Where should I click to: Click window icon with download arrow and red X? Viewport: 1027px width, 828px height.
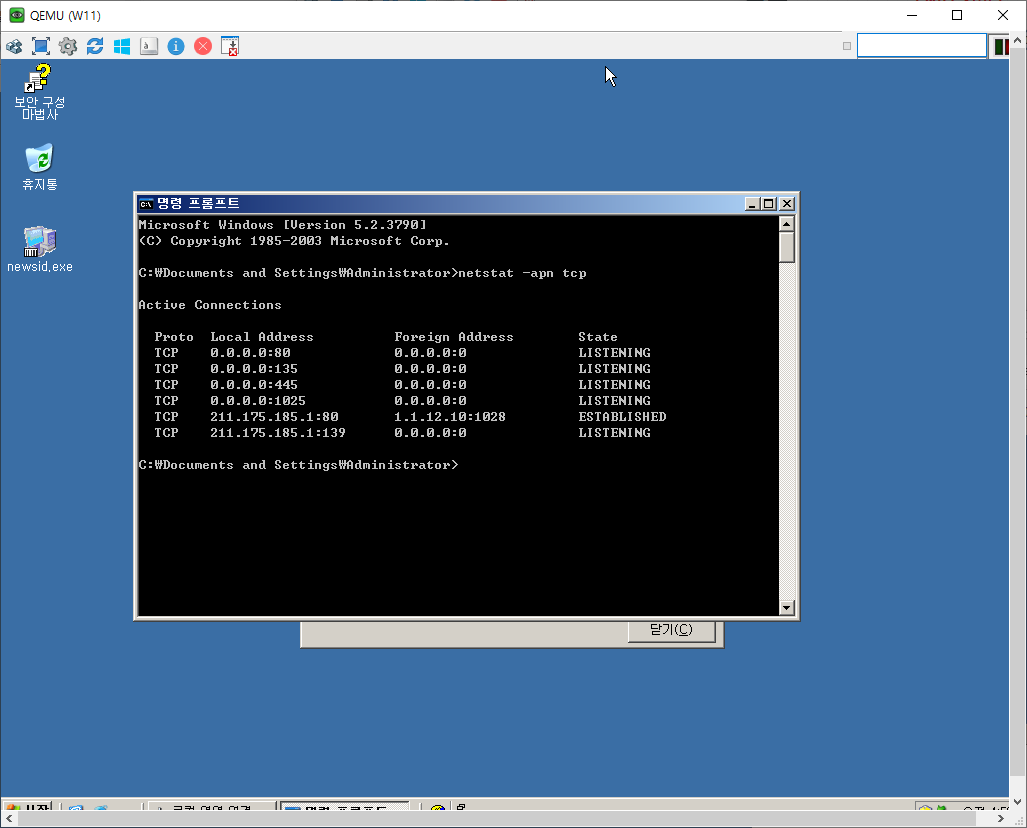click(x=230, y=47)
